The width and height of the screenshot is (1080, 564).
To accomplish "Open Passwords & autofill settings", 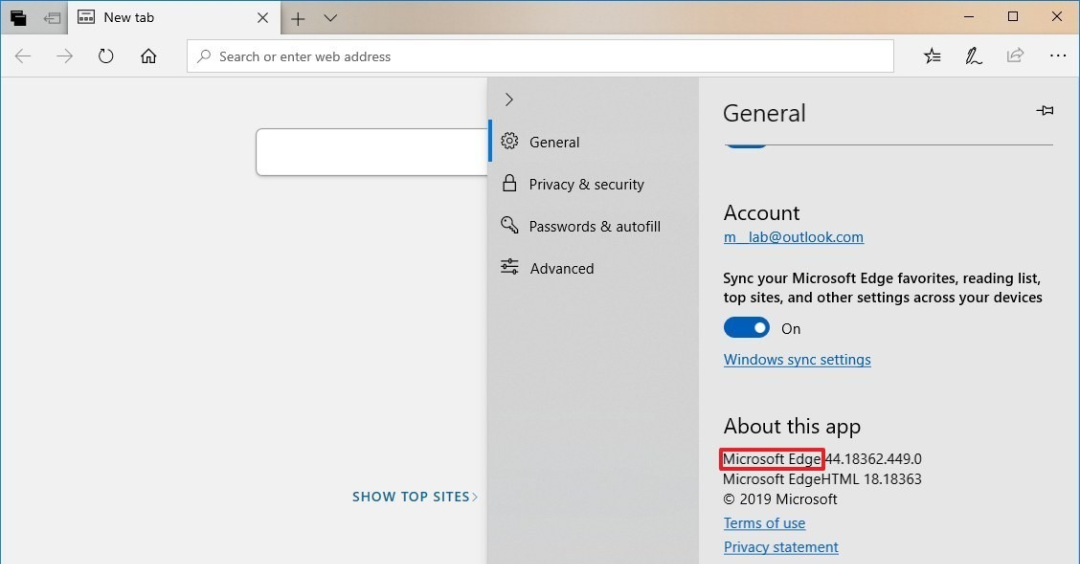I will pos(593,226).
